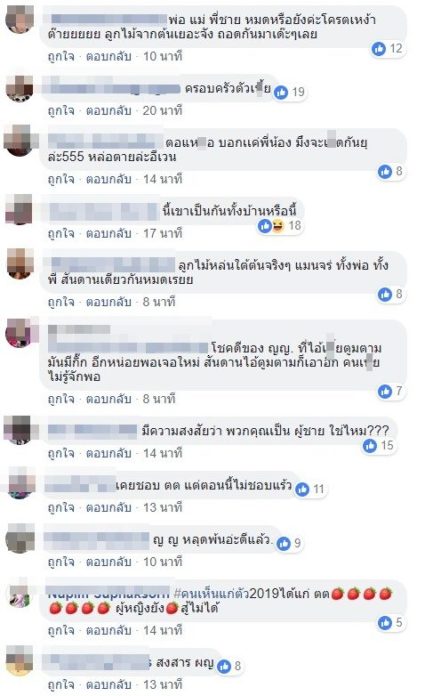Image resolution: width=433 pixels, height=696 pixels.
Task: Click the 13 นาที timestamp on the bottom comment
Action: pos(163,684)
